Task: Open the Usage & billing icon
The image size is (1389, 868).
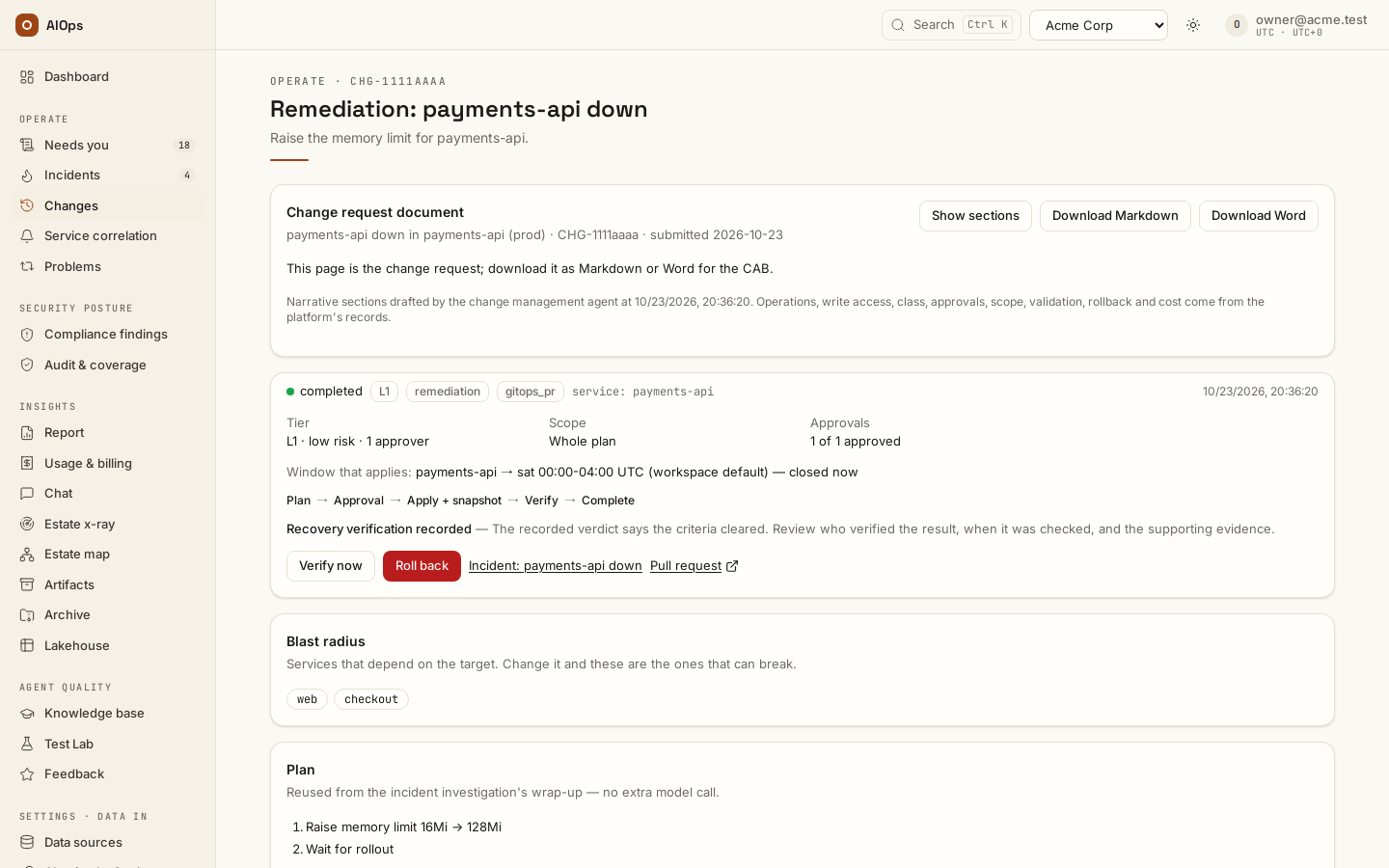Action: [27, 464]
